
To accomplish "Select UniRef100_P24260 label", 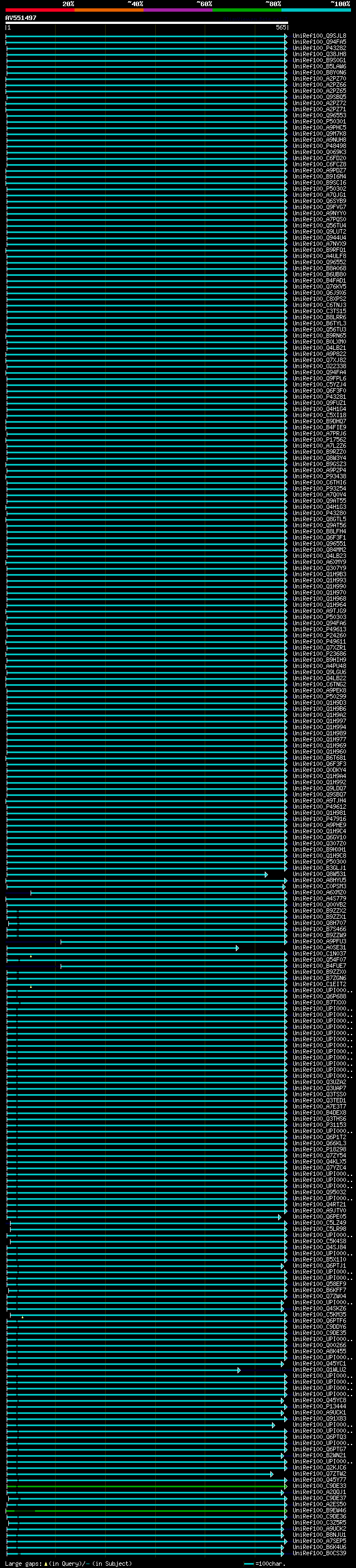I will click(319, 635).
